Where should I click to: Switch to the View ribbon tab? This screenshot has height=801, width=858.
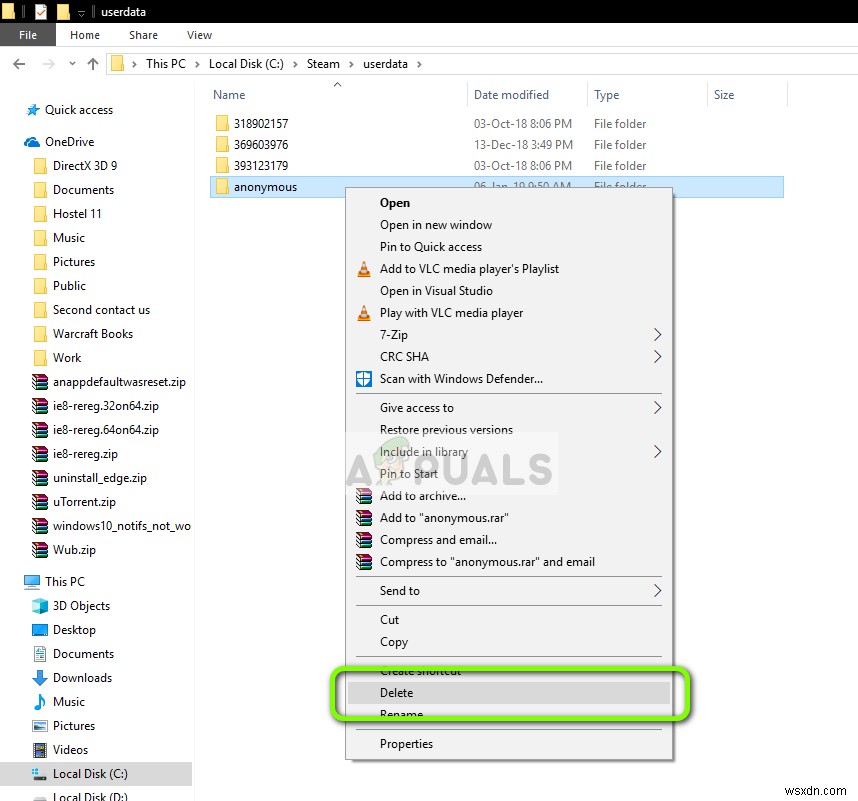click(x=199, y=35)
